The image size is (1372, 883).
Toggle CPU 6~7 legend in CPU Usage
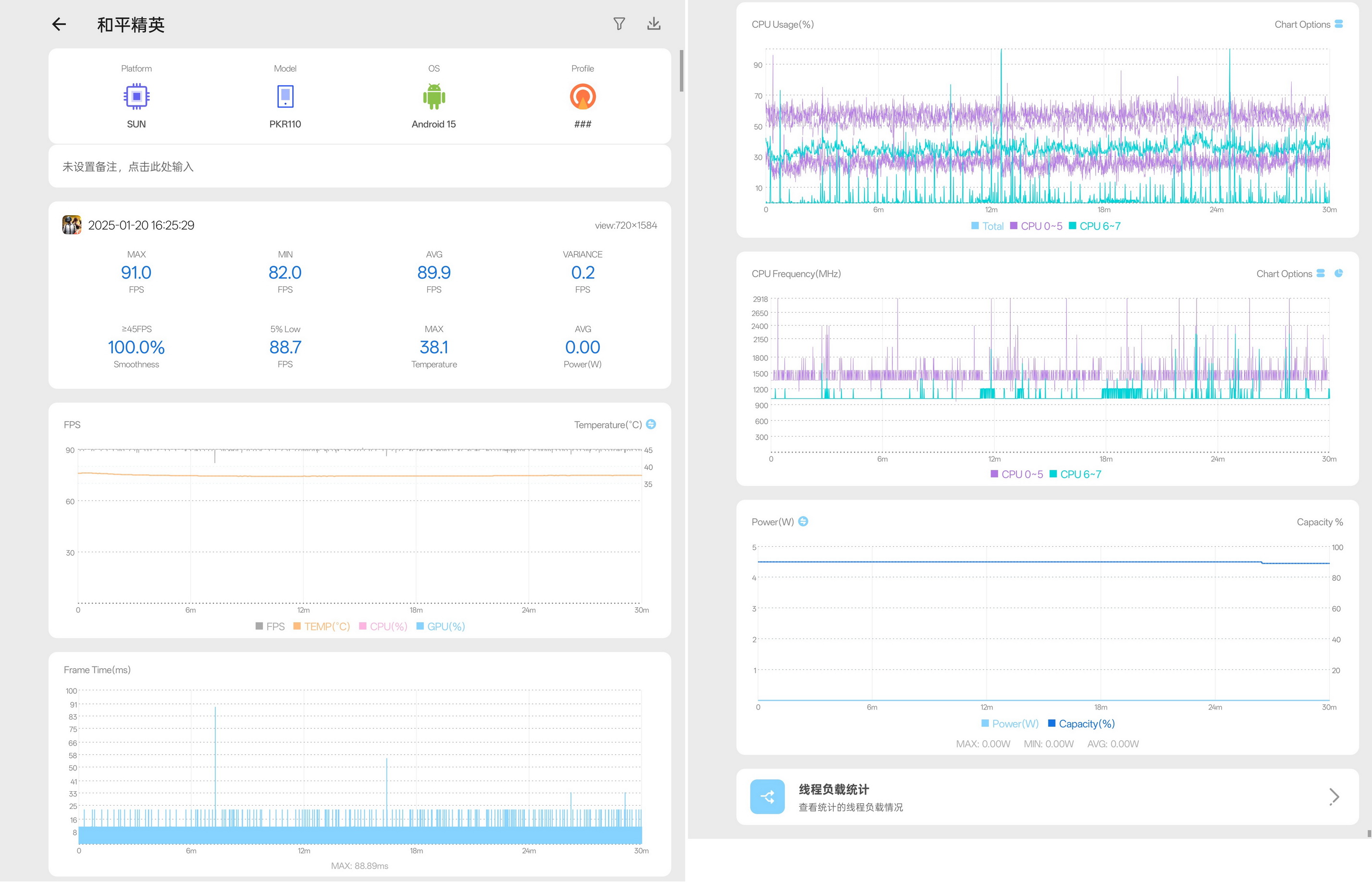click(1094, 226)
